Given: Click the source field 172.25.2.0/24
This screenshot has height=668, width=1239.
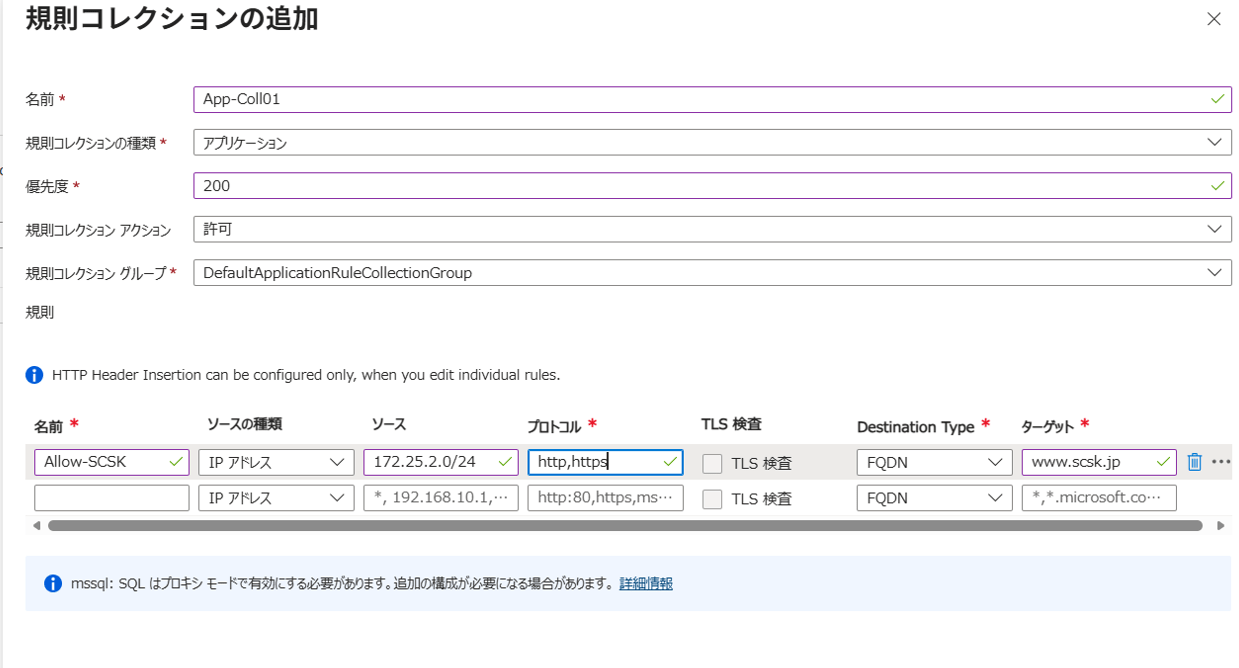Looking at the screenshot, I should 441,462.
